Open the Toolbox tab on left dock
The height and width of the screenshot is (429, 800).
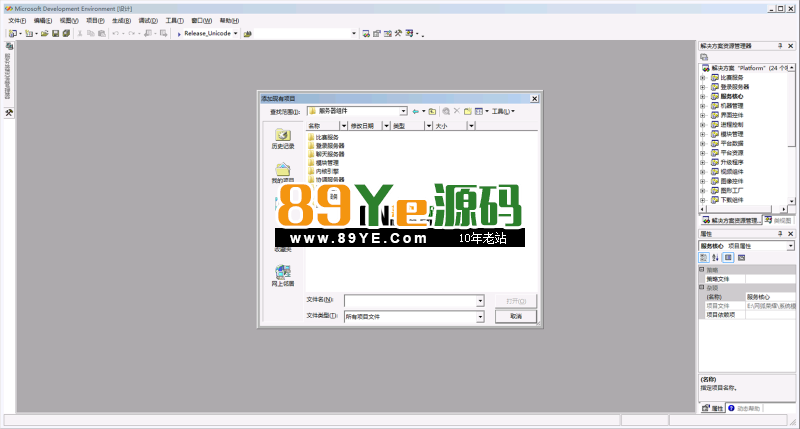pos(9,113)
